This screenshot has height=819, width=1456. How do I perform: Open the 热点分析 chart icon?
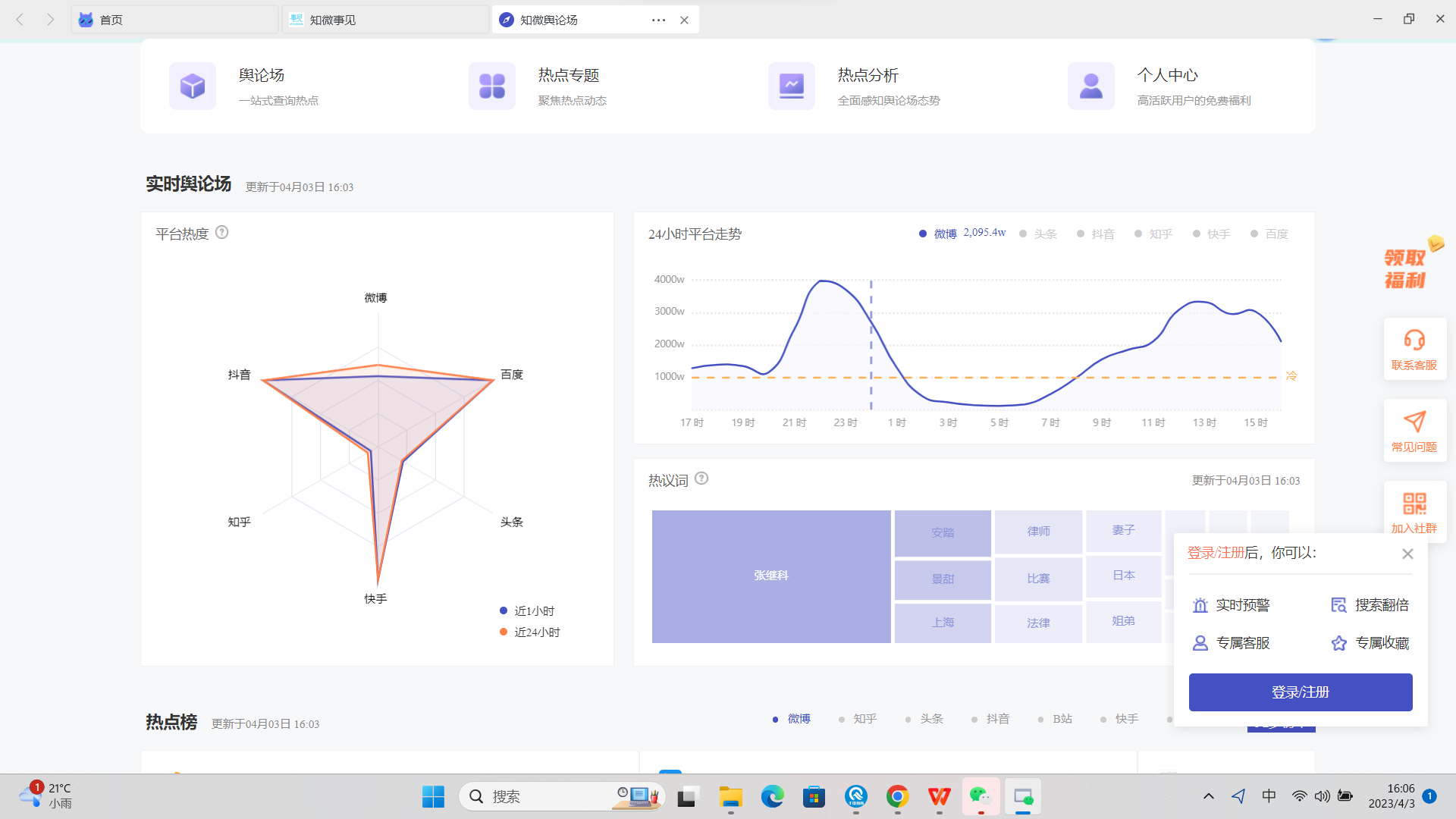coord(791,86)
